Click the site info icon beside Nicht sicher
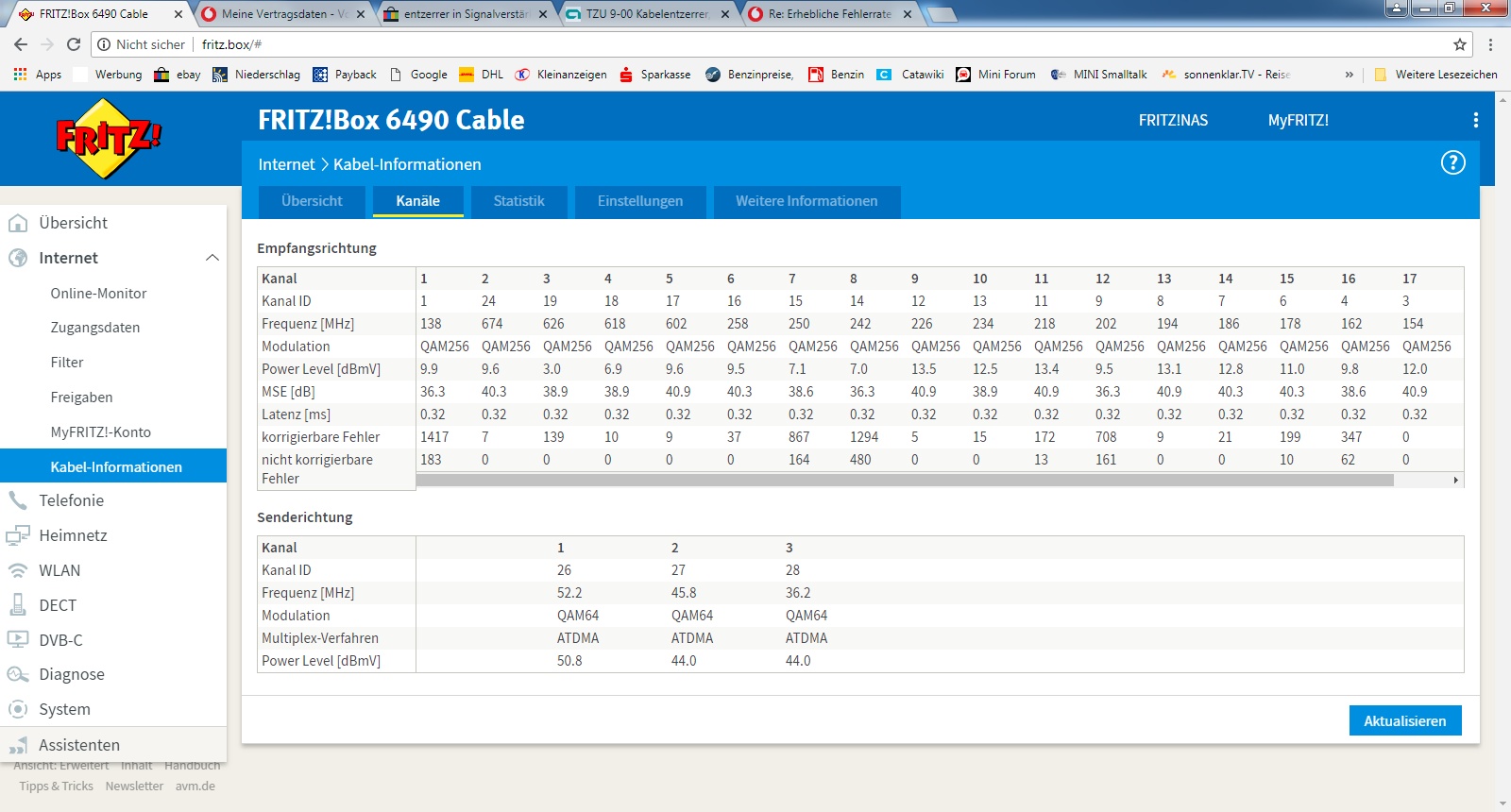Image resolution: width=1511 pixels, height=812 pixels. (x=104, y=44)
